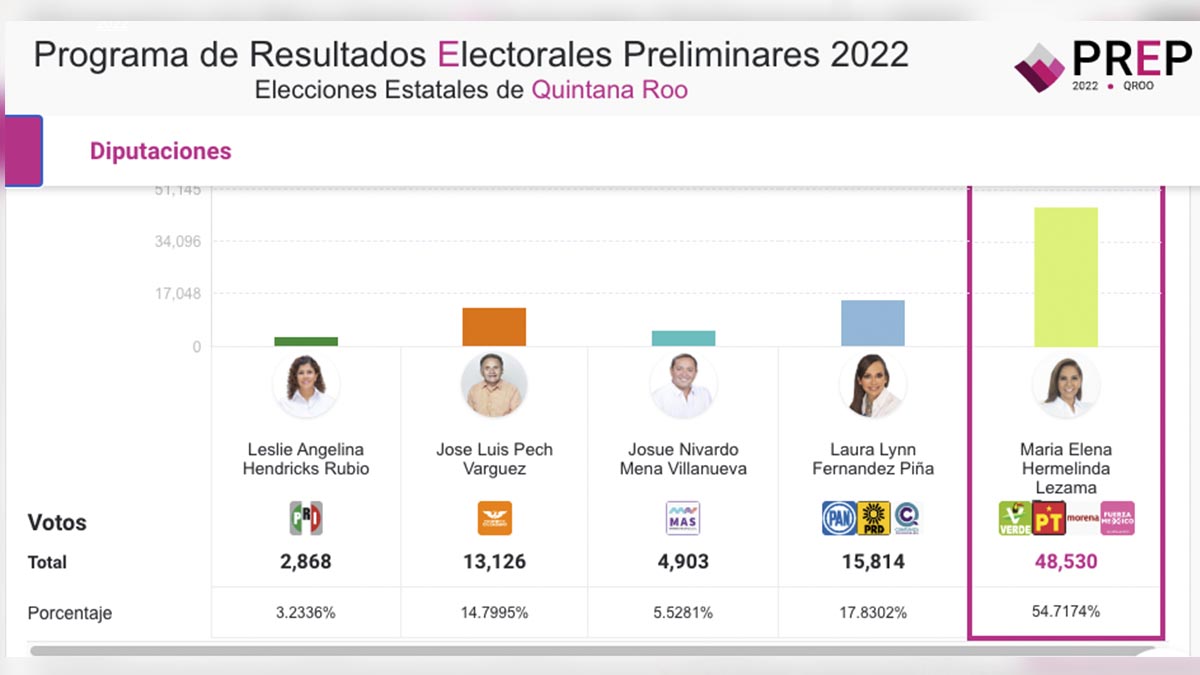Click the magenta square beside Diputaciones

coord(23,151)
